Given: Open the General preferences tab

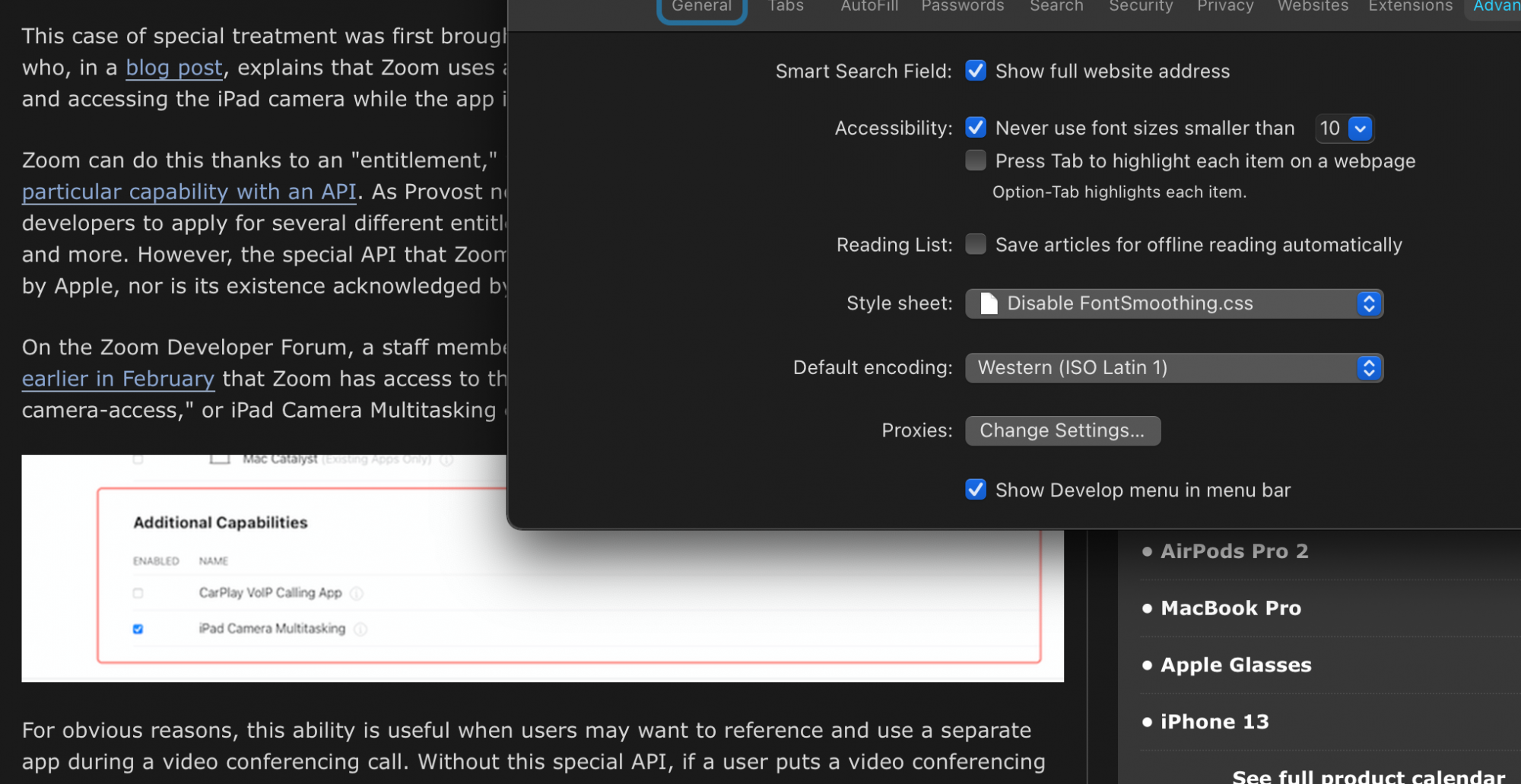Looking at the screenshot, I should pyautogui.click(x=701, y=8).
